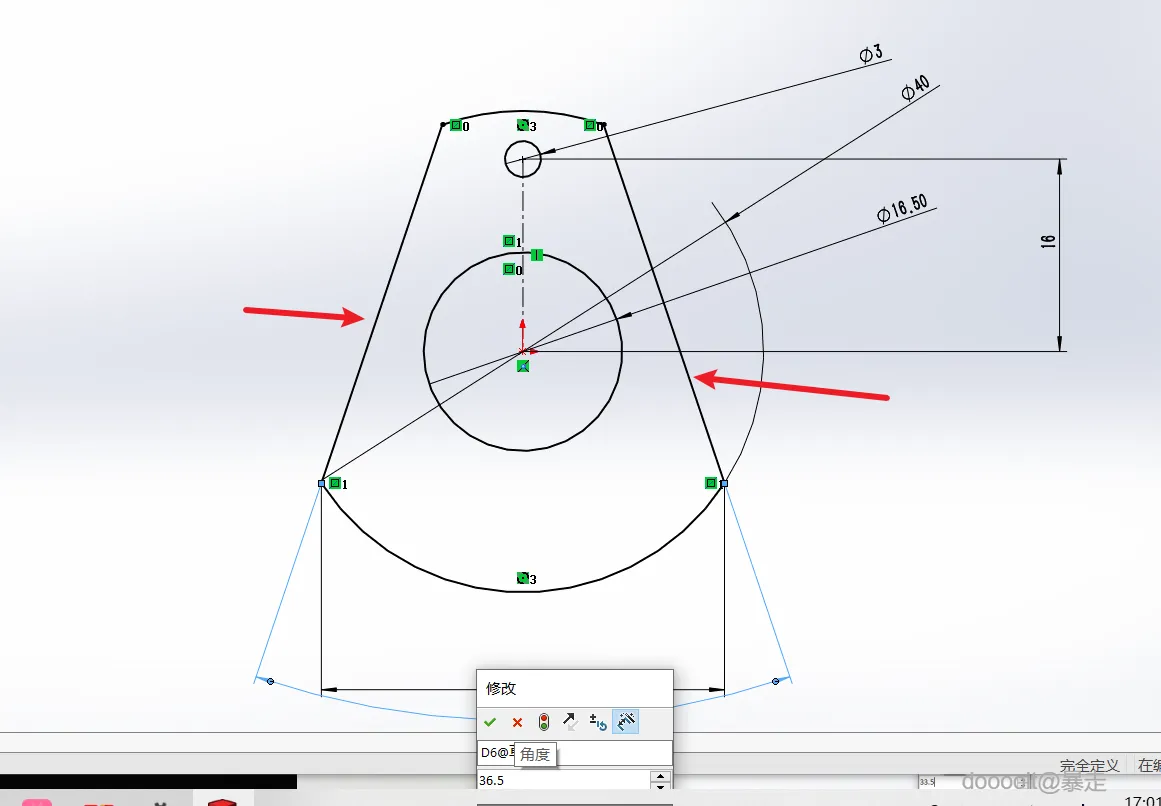Screen dimensions: 1161x806
Task: Click relation icon at bottom-right endpoint
Action: pyautogui.click(x=711, y=483)
